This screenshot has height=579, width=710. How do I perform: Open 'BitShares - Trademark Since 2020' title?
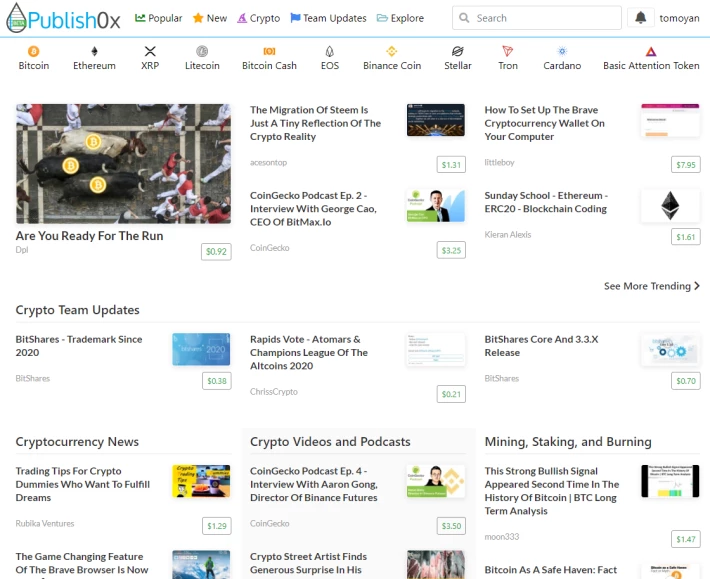[79, 346]
